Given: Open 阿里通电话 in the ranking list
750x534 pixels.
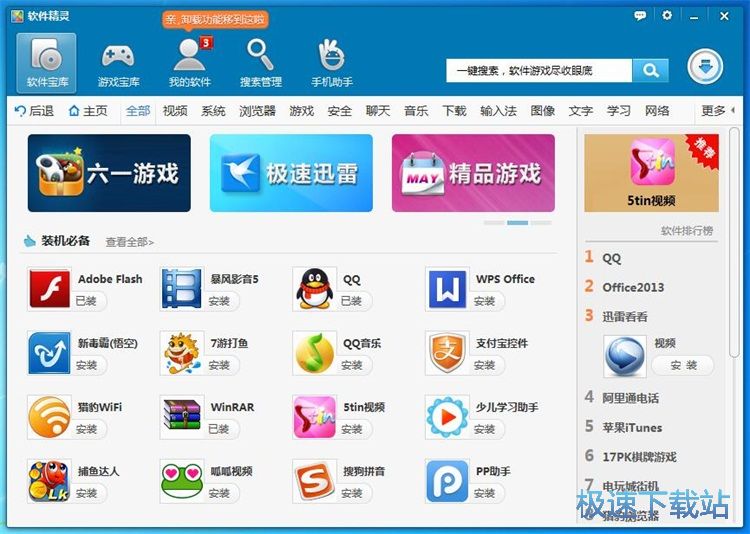Looking at the screenshot, I should coord(630,398).
